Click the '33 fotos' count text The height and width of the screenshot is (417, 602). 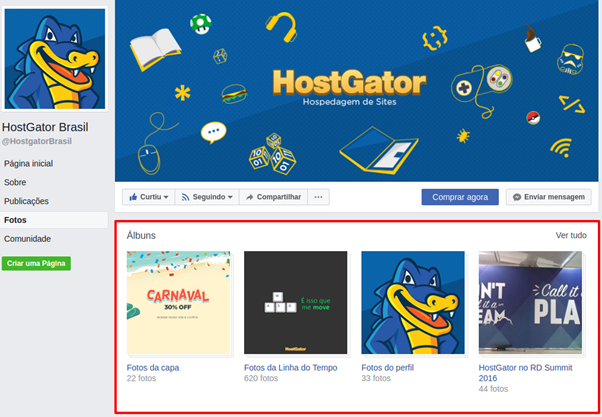(x=376, y=378)
